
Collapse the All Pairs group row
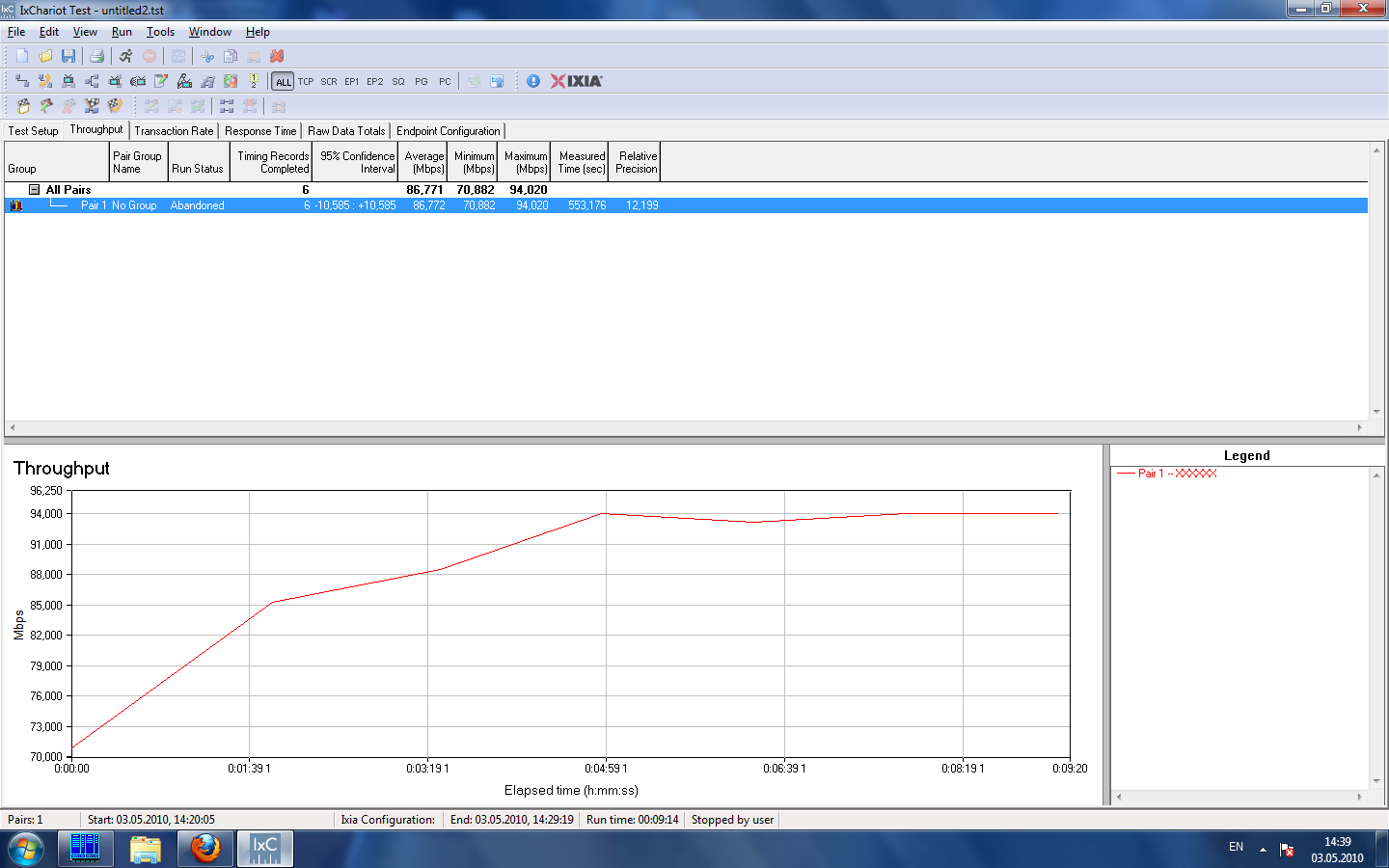(x=34, y=190)
